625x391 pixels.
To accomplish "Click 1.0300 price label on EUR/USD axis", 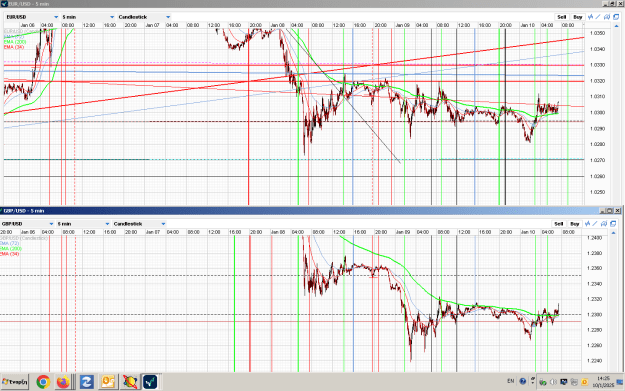I will [x=597, y=112].
